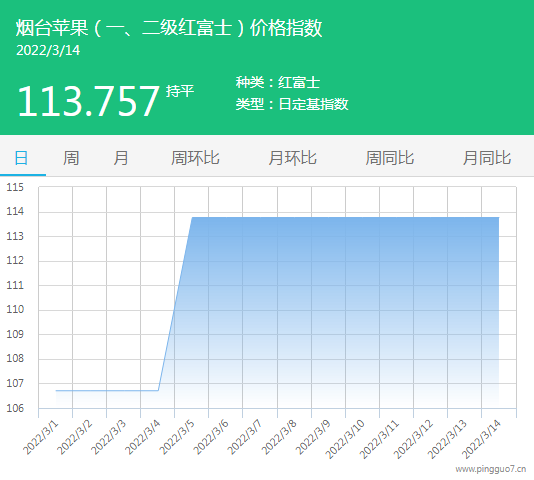Click the www.pingguo7.cn watermark link
Screen dimensions: 534x480
point(491,469)
